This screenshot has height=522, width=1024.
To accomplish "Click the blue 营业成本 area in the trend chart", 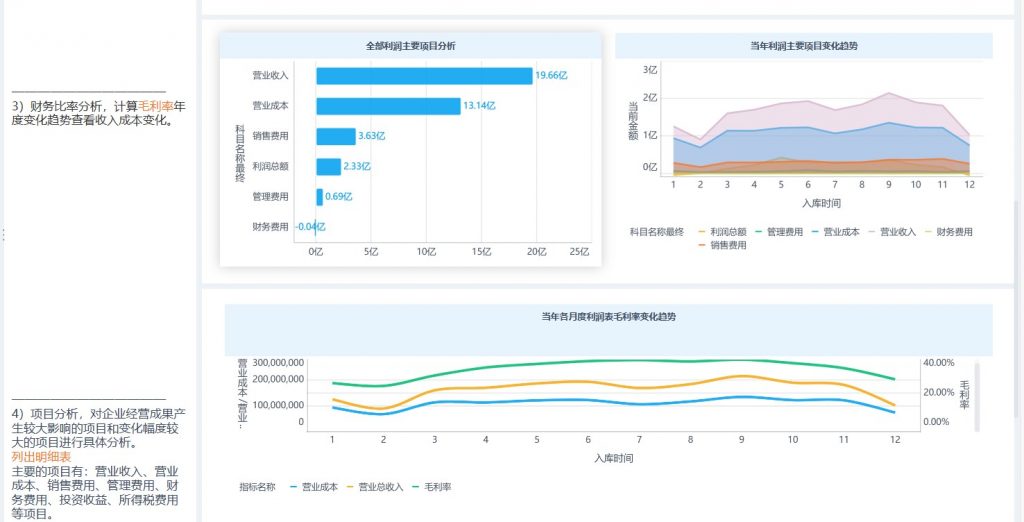I will click(x=822, y=145).
